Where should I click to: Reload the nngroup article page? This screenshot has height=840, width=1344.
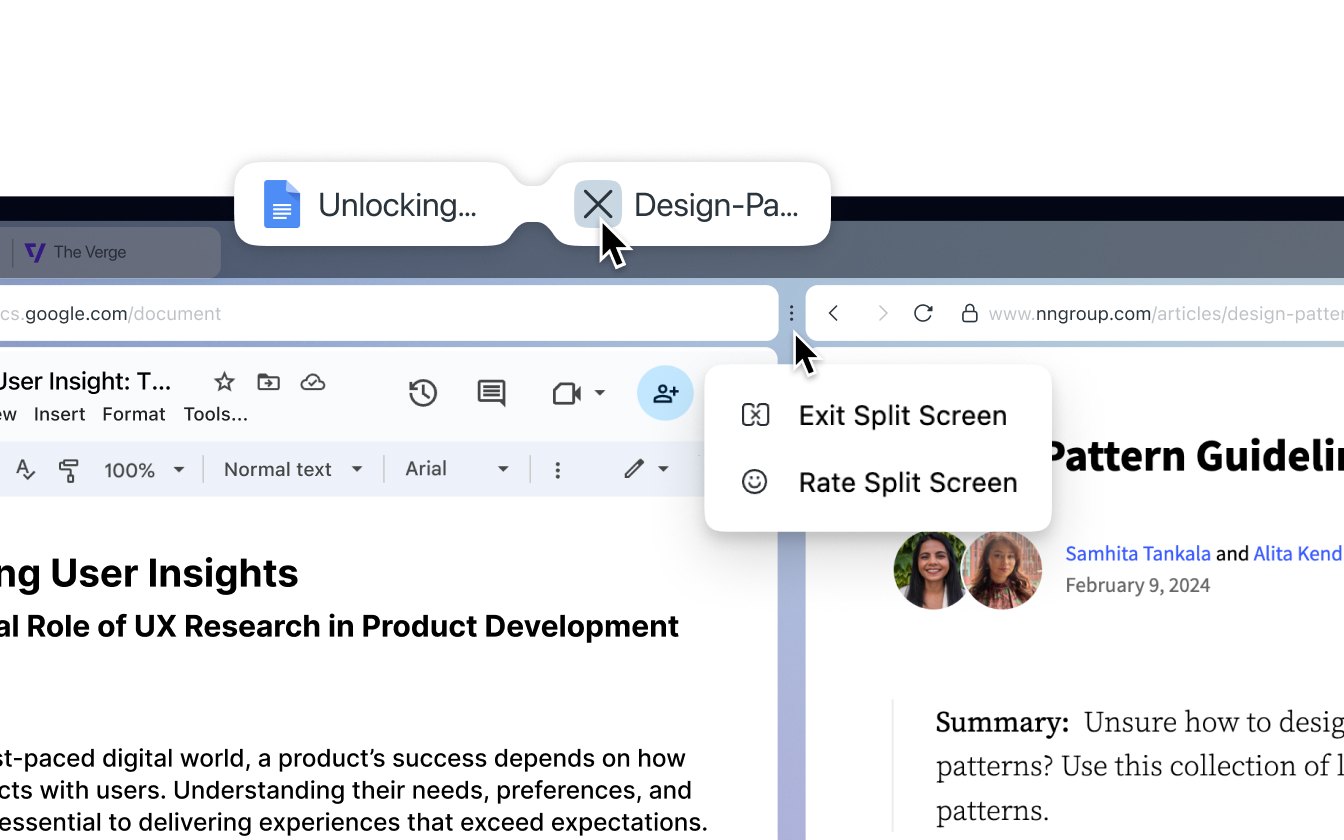tap(922, 313)
